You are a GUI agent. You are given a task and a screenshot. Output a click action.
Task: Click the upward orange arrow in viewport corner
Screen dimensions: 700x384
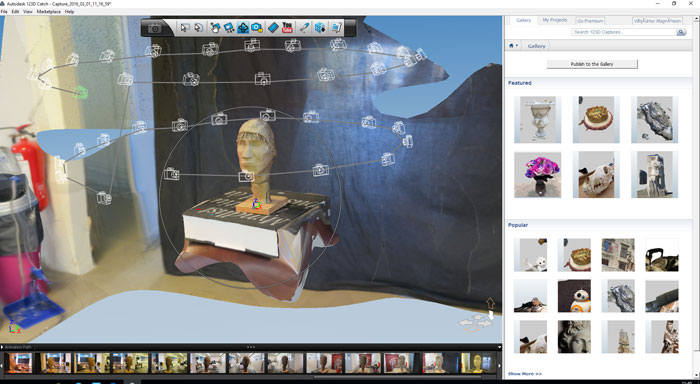coord(491,304)
